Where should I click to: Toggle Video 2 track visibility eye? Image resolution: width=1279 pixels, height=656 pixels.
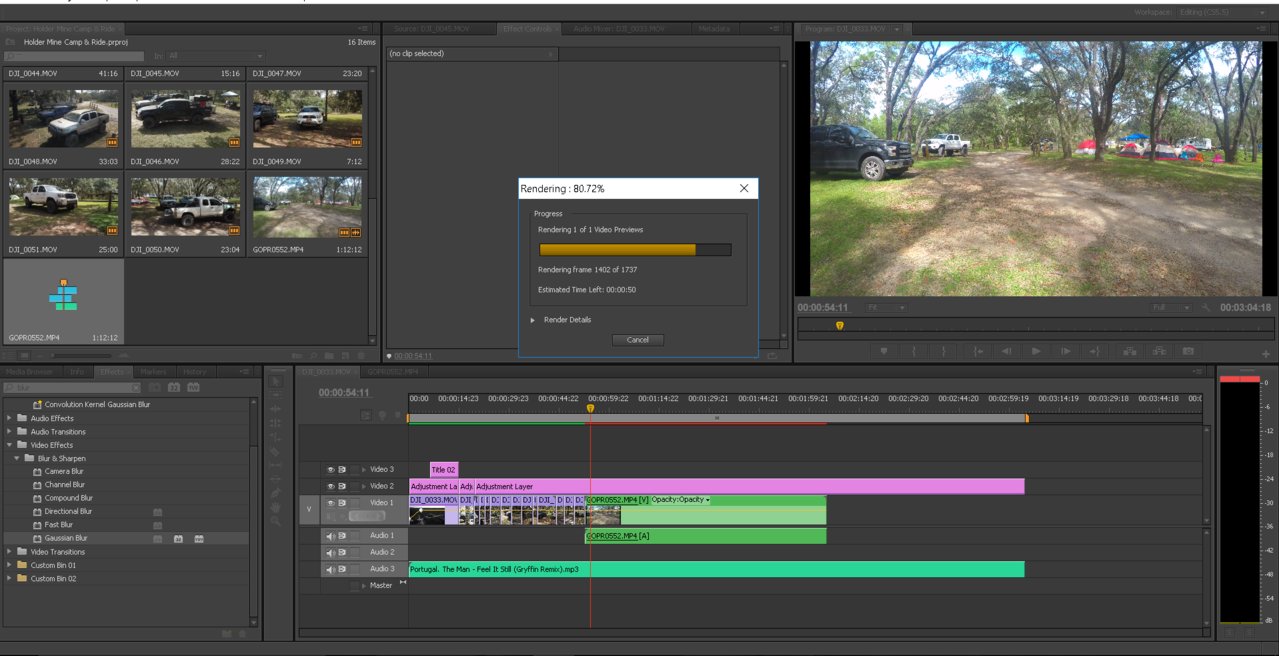pos(331,486)
